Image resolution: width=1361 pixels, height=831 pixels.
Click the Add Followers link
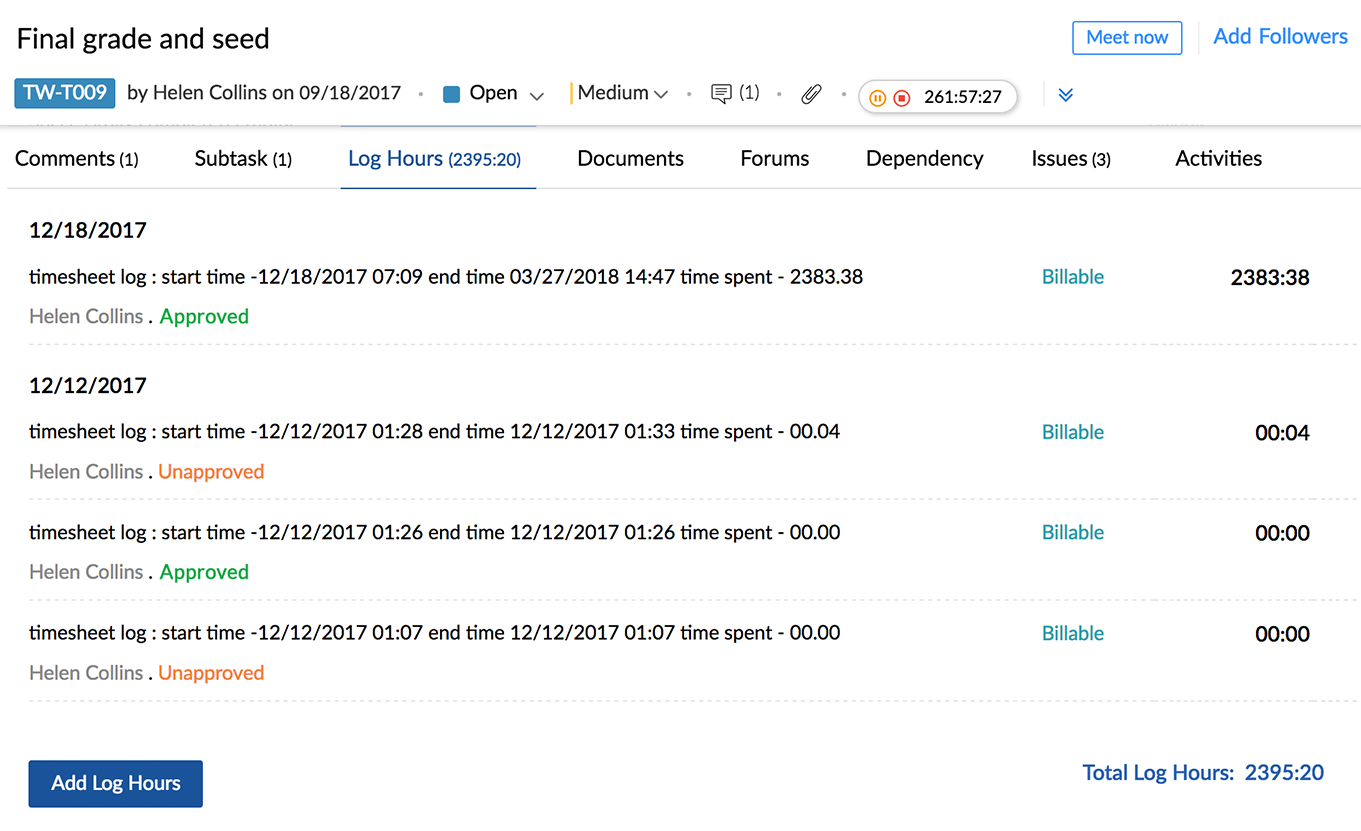[1280, 37]
